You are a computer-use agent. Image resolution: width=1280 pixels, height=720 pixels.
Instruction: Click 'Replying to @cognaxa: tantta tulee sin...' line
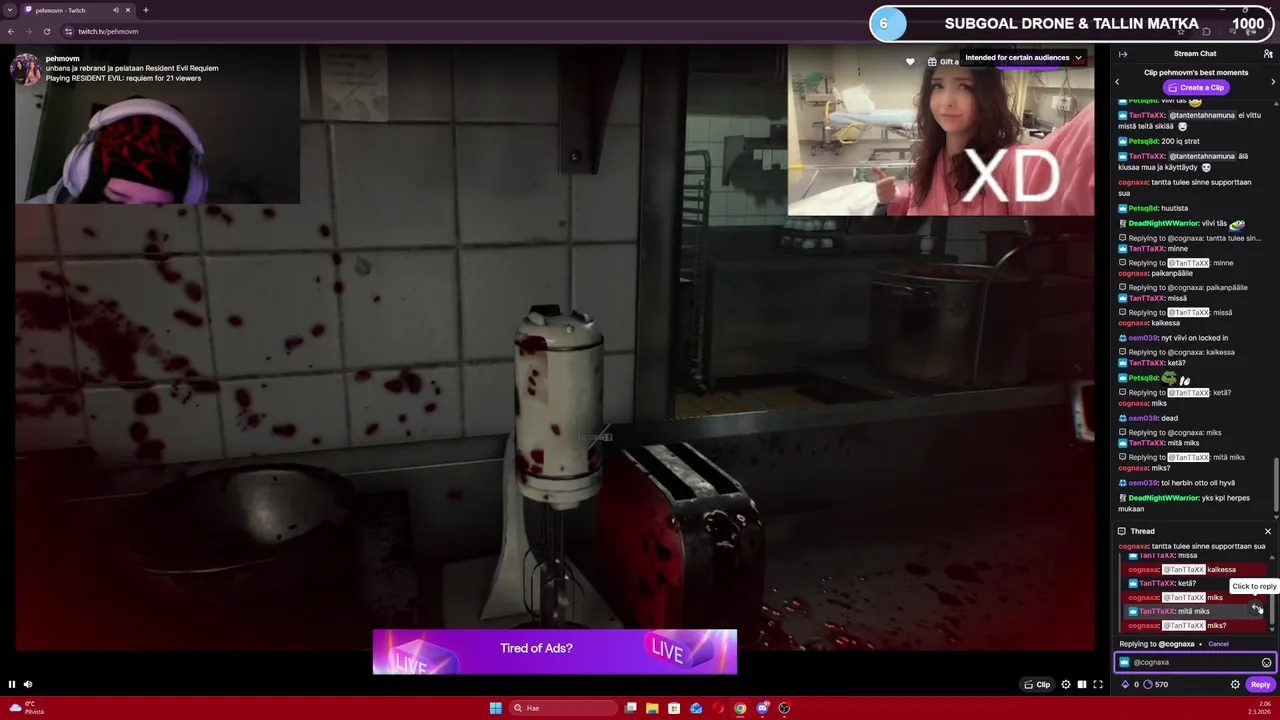pyautogui.click(x=1190, y=238)
